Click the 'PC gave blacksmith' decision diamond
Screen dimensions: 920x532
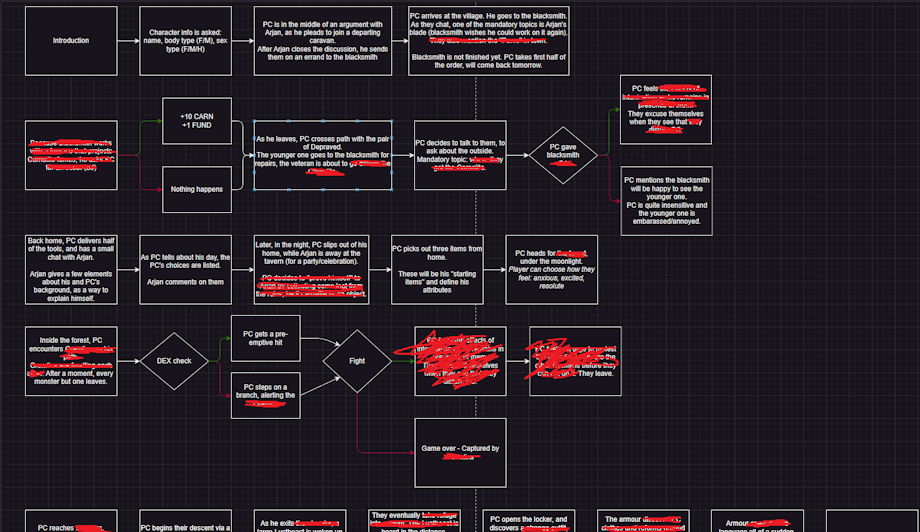click(563, 155)
